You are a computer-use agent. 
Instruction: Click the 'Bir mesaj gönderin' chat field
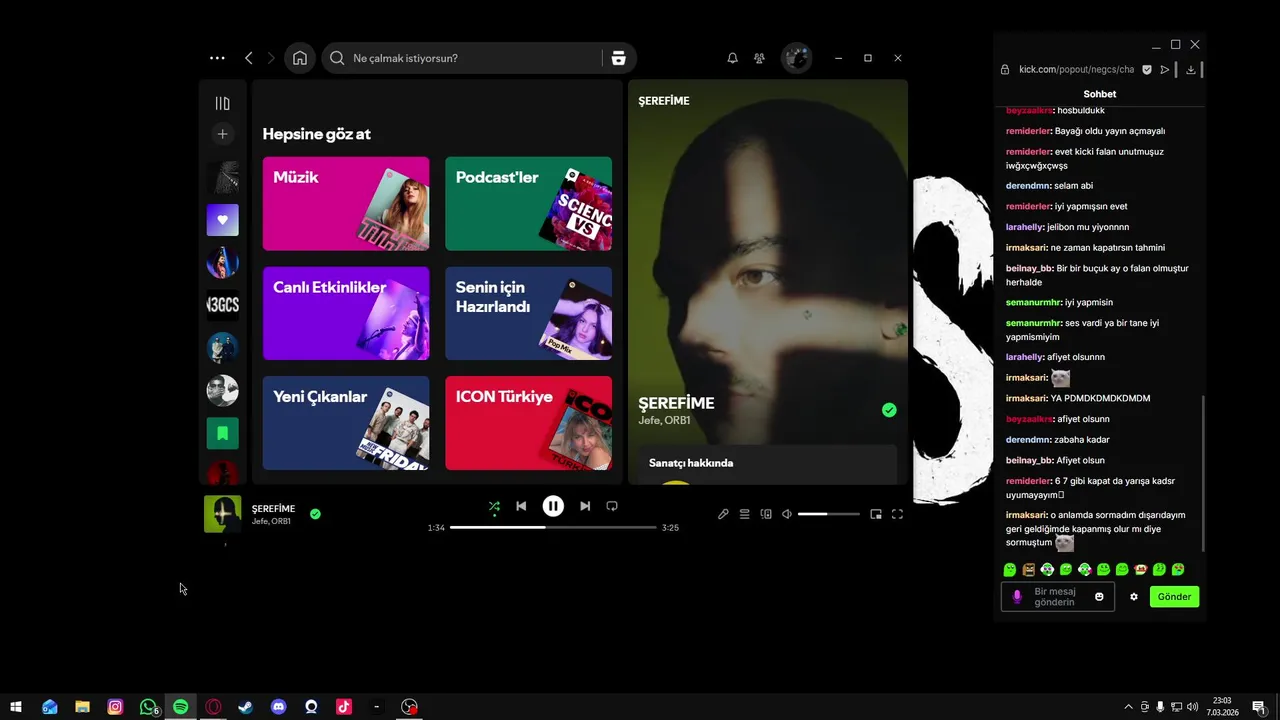coord(1058,597)
